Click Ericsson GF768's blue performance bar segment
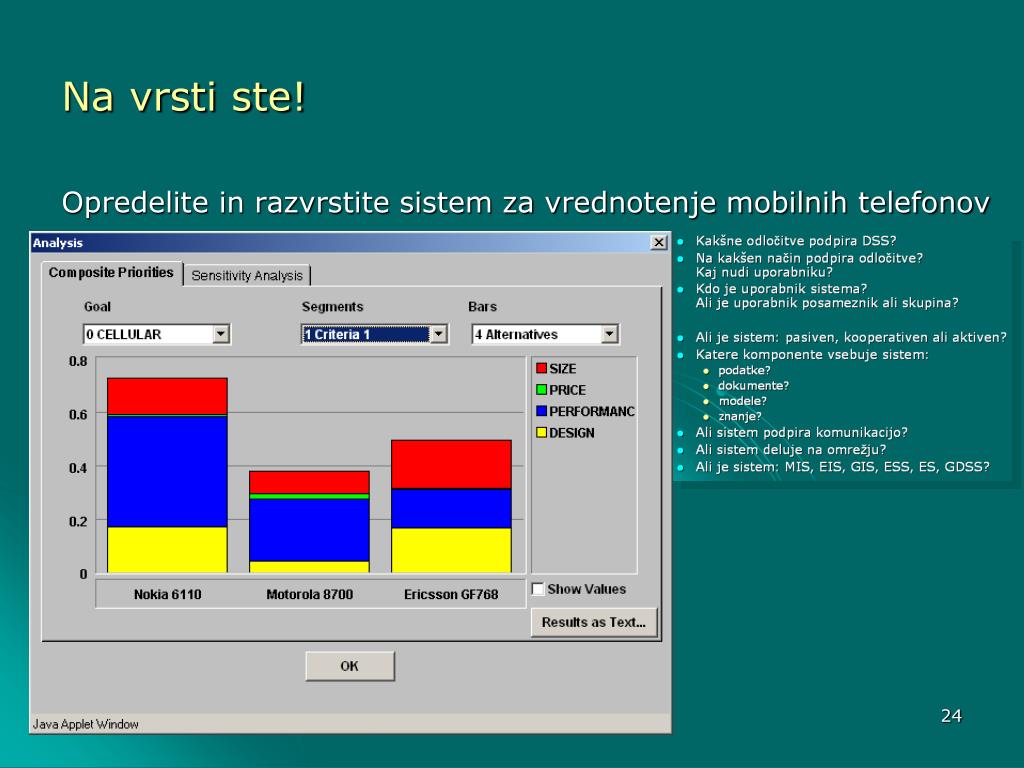Viewport: 1024px width, 768px height. (x=451, y=509)
